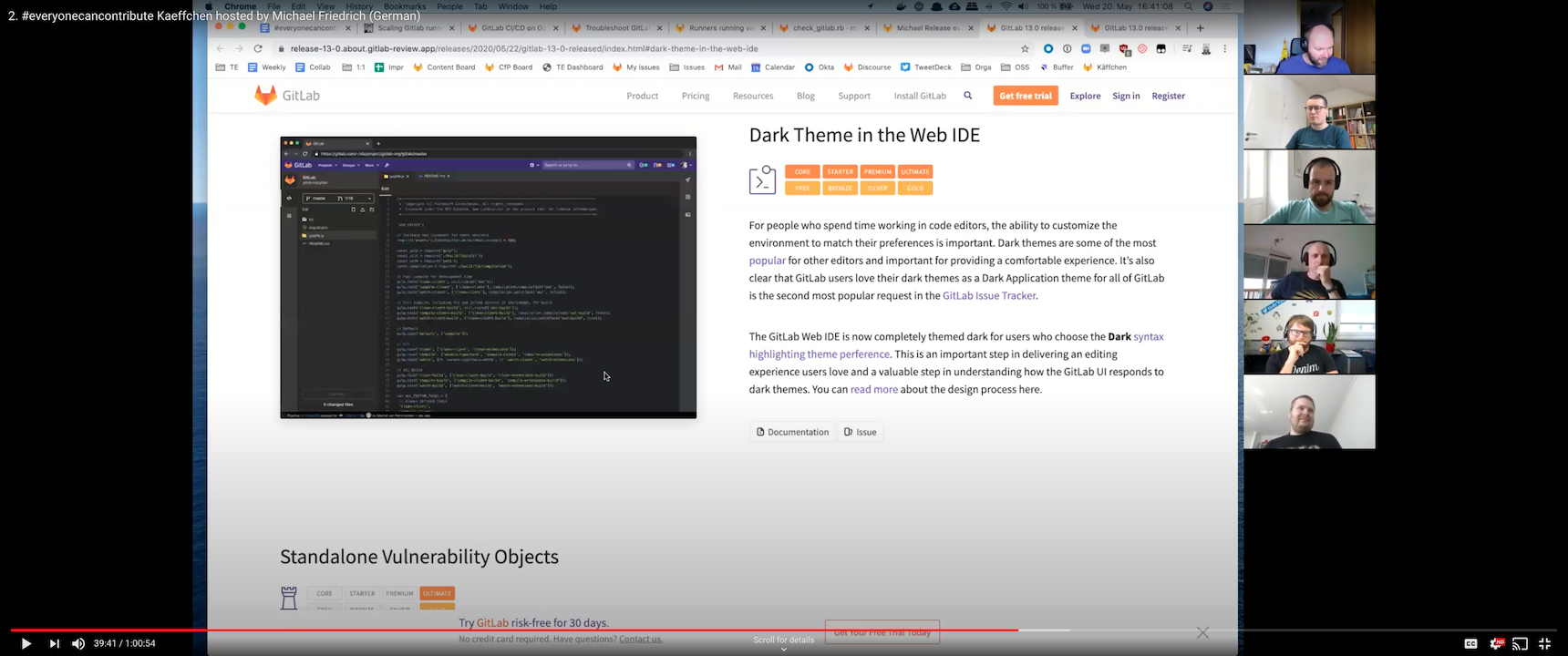Image resolution: width=1568 pixels, height=656 pixels.
Task: Seek on the red video progress bar
Action: click(547, 630)
